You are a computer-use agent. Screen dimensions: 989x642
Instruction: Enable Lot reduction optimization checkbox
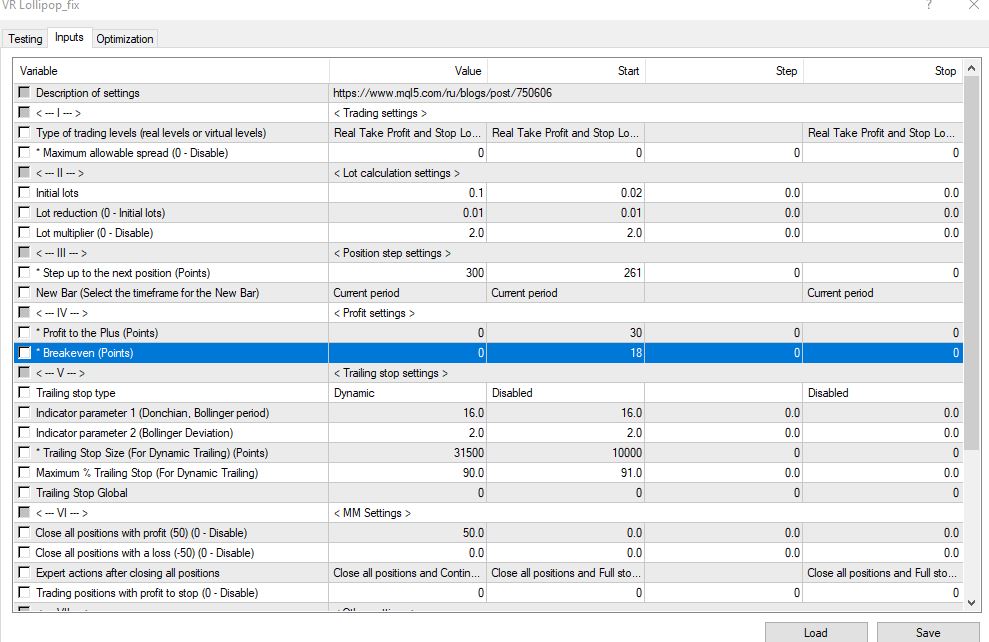click(24, 213)
